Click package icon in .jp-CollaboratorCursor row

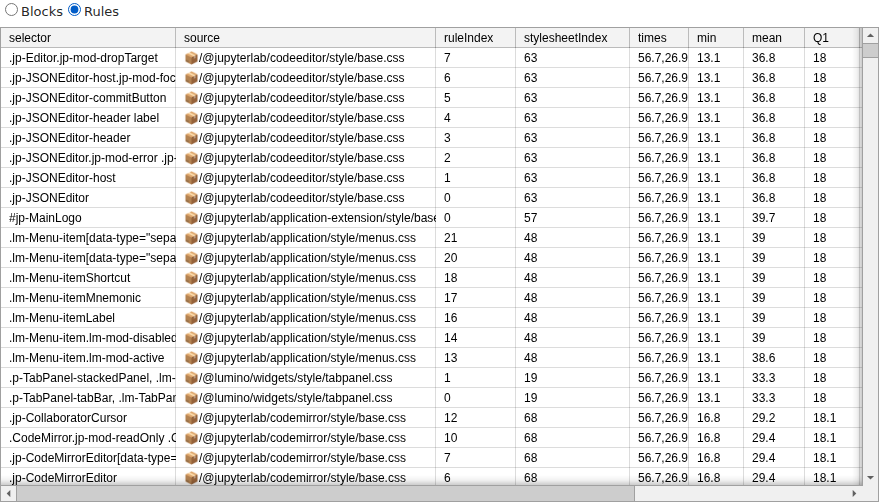coord(191,418)
